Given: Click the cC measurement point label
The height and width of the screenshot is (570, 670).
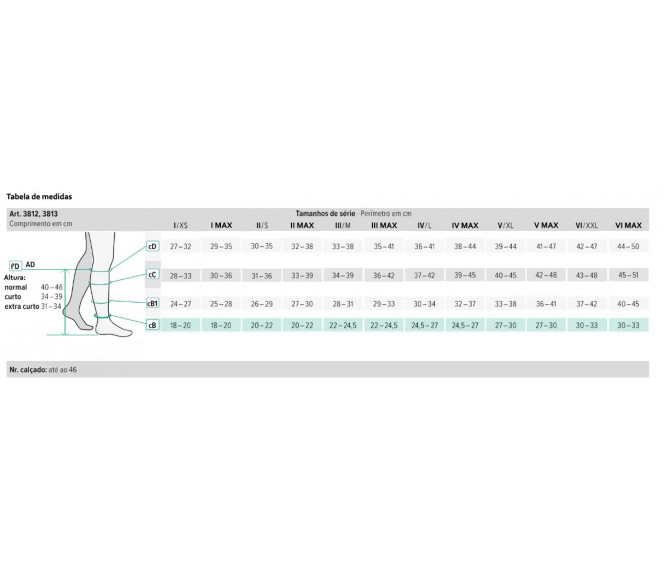Looking at the screenshot, I should click(153, 273).
